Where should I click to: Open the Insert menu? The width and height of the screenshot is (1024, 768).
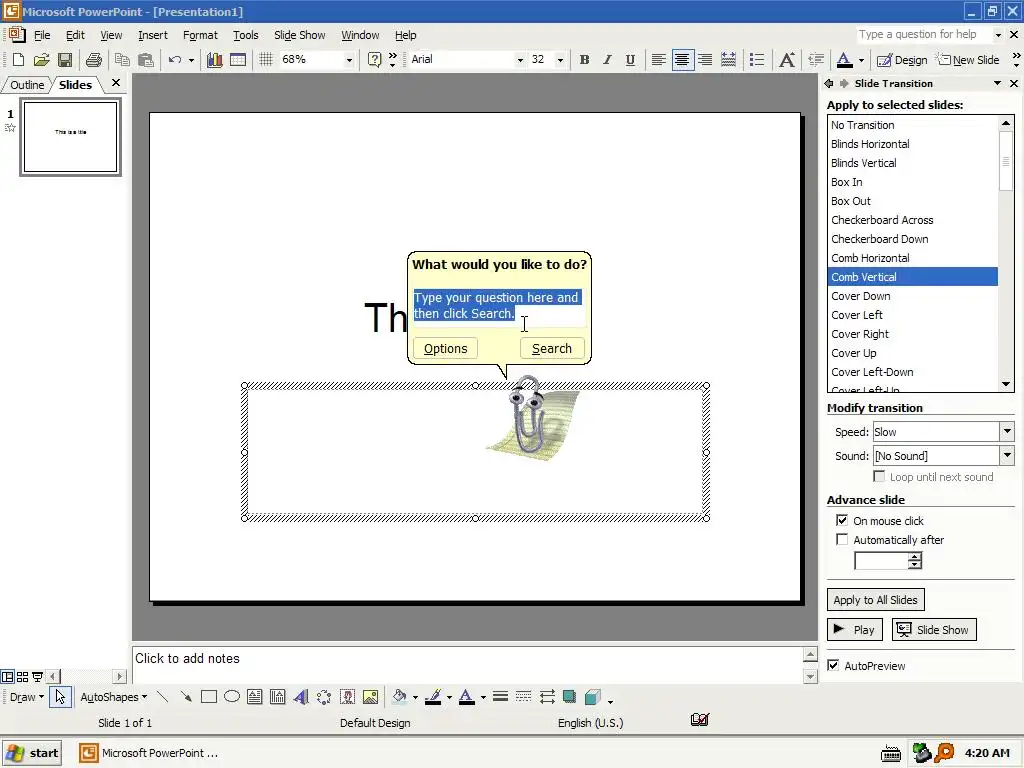click(x=153, y=35)
